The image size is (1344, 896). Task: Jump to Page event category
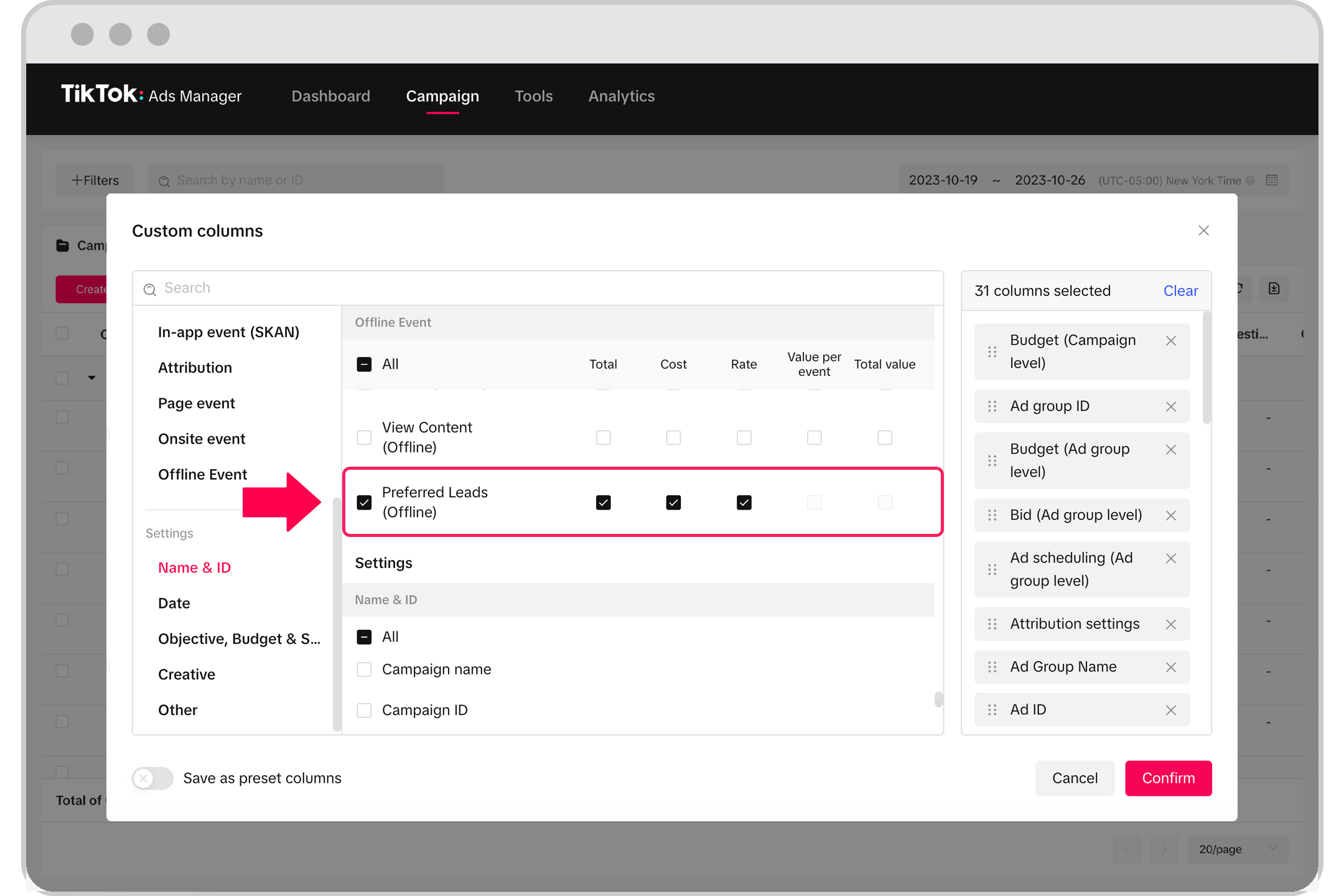click(196, 403)
